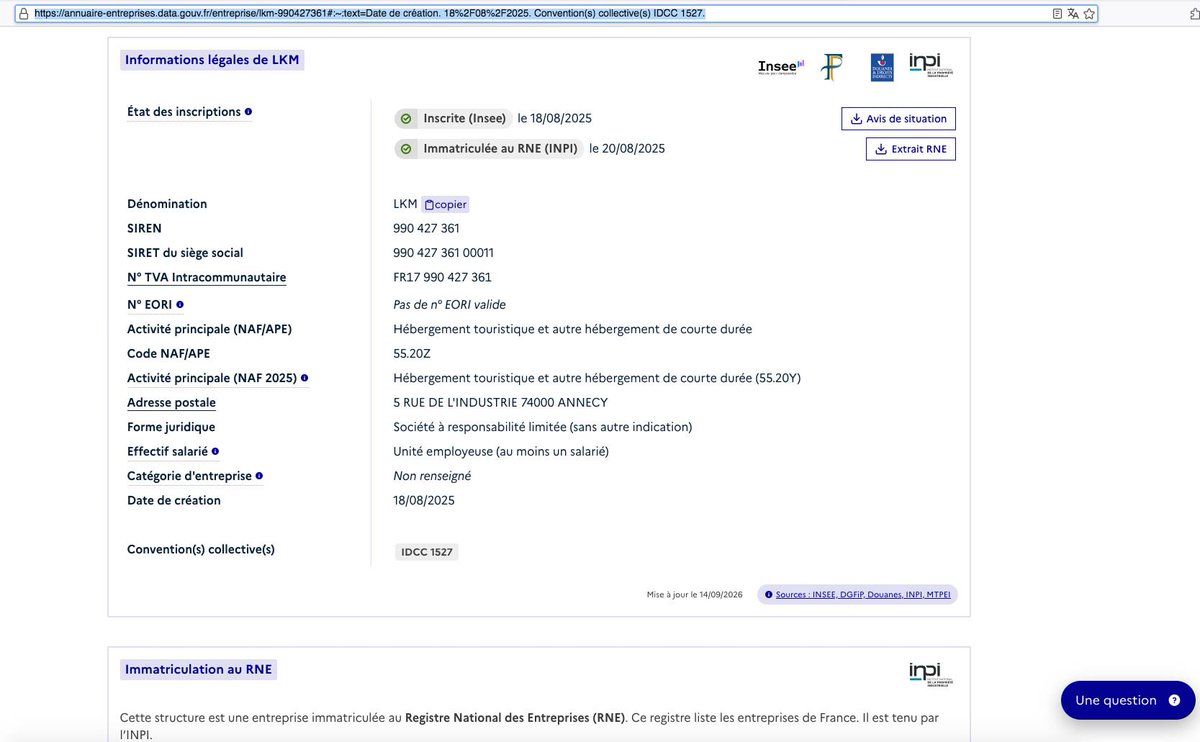Click the Société à responsabilité limitée text

coord(543,427)
